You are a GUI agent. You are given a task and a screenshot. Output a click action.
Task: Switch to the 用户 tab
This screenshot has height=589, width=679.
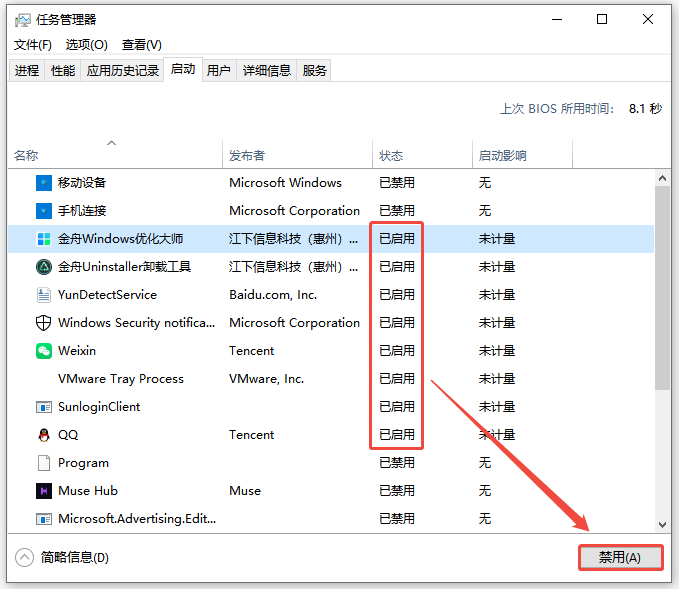[x=219, y=70]
